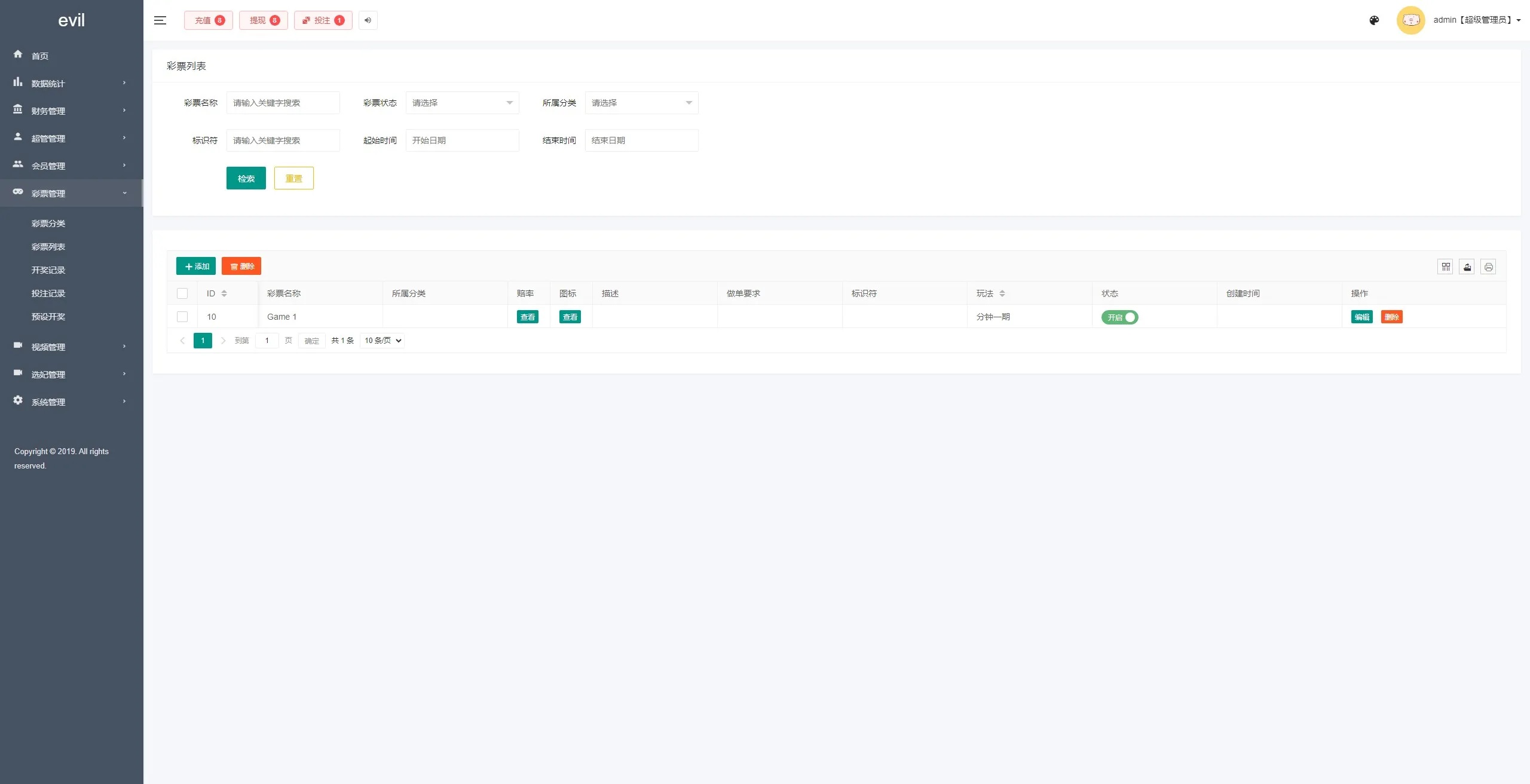Click the print table icon
The image size is (1530, 784).
(x=1488, y=267)
